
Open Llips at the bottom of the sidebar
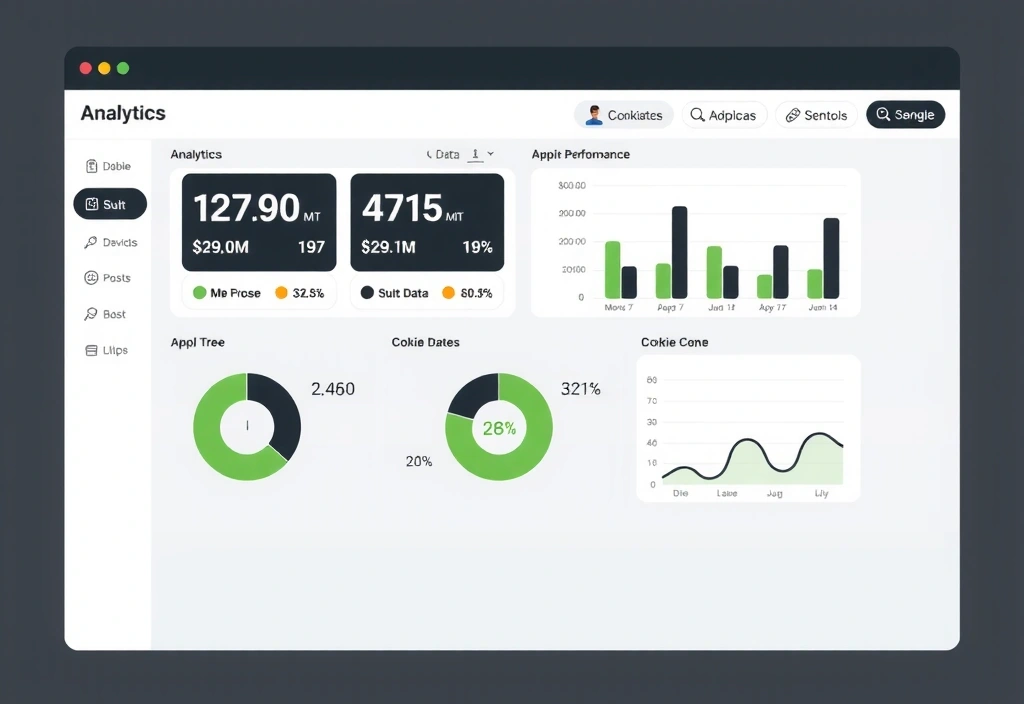pyautogui.click(x=106, y=350)
